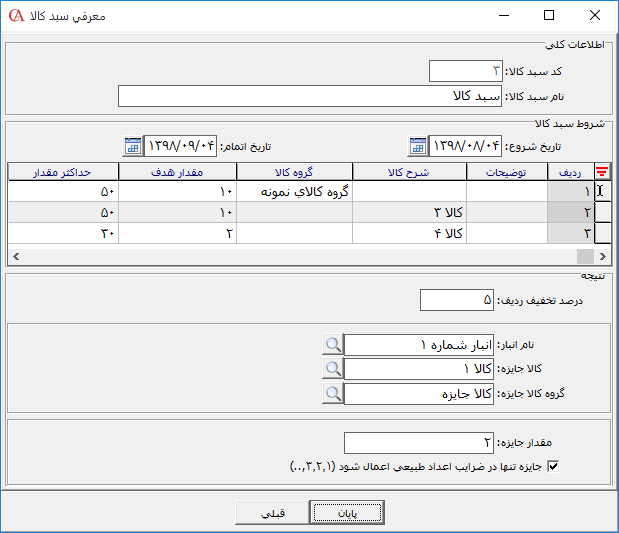This screenshot has width=619, height=533.
Task: Select the cell کالا ۳ in row two
Action: click(409, 212)
